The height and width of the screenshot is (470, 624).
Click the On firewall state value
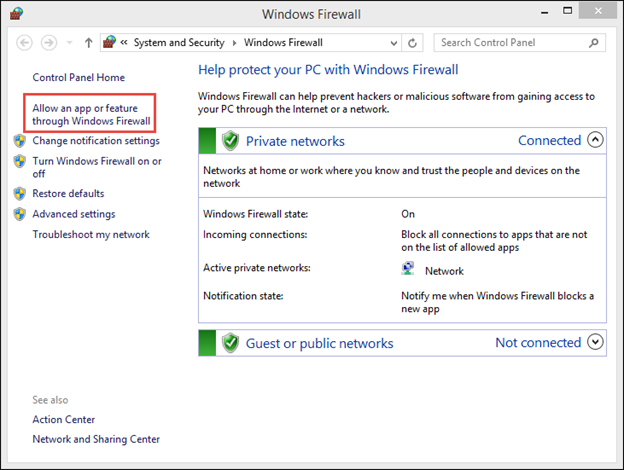tap(408, 214)
